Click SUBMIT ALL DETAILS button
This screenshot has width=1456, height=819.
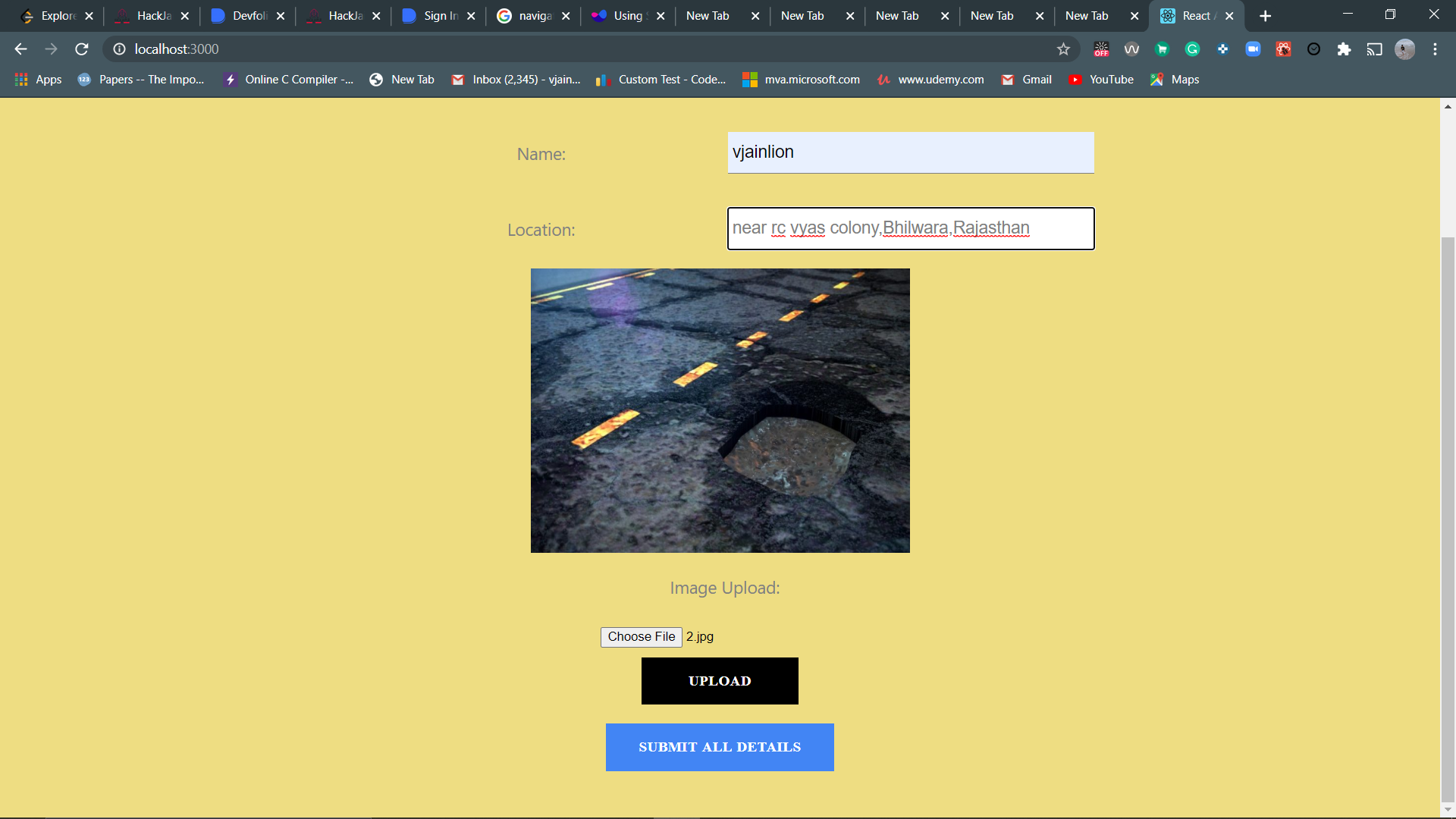(x=720, y=747)
